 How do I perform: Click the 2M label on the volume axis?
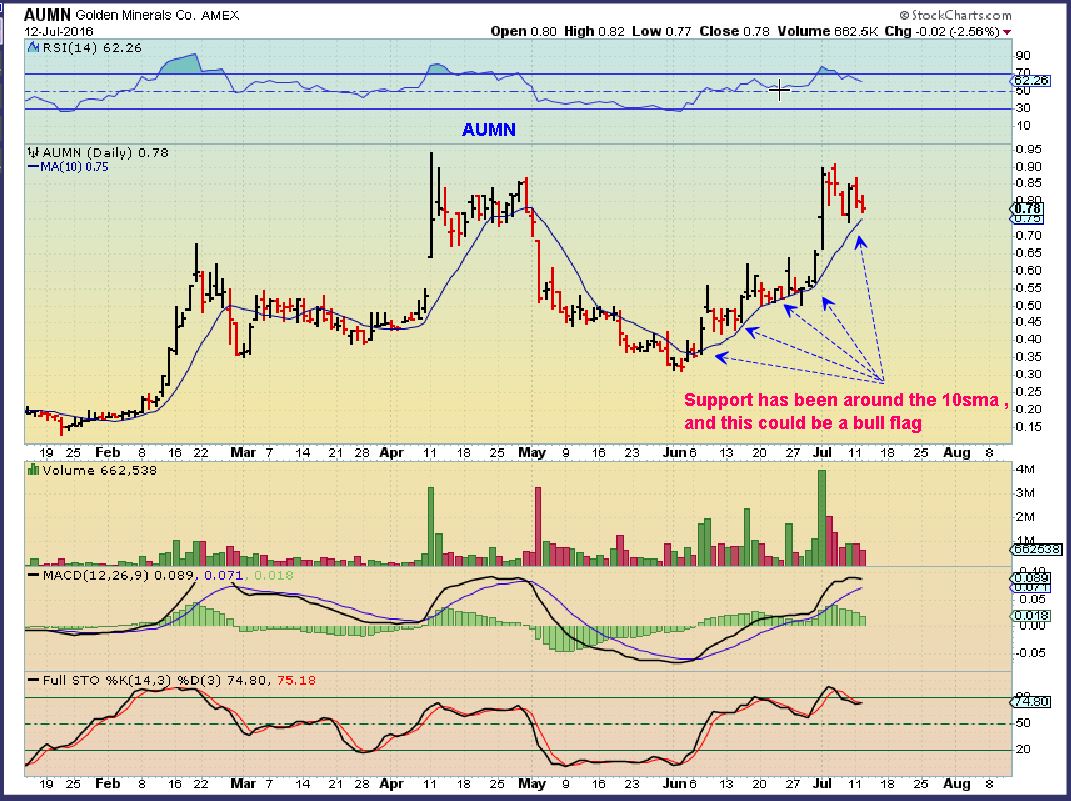point(1026,517)
